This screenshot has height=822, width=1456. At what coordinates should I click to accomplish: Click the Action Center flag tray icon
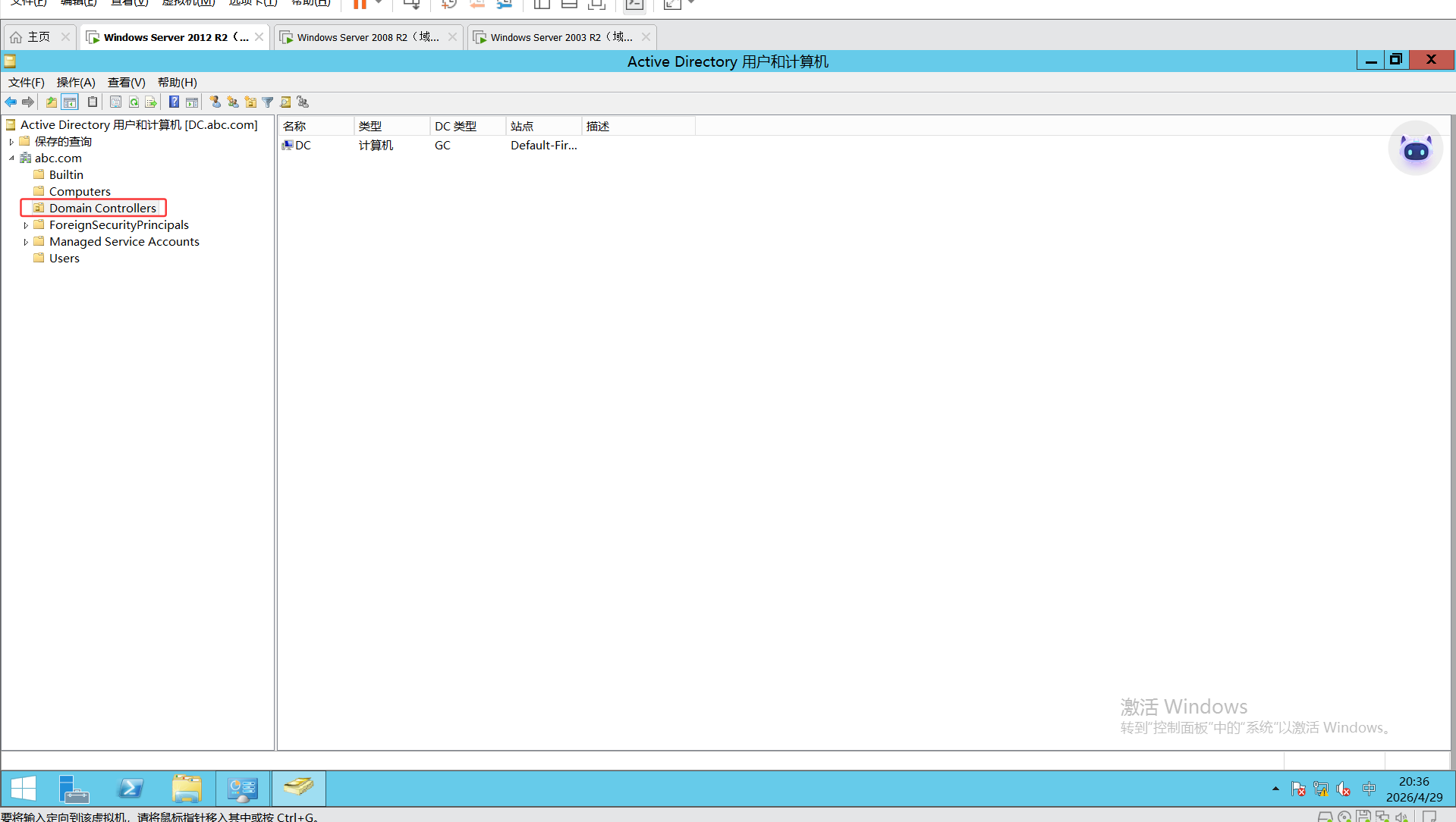tap(1298, 789)
